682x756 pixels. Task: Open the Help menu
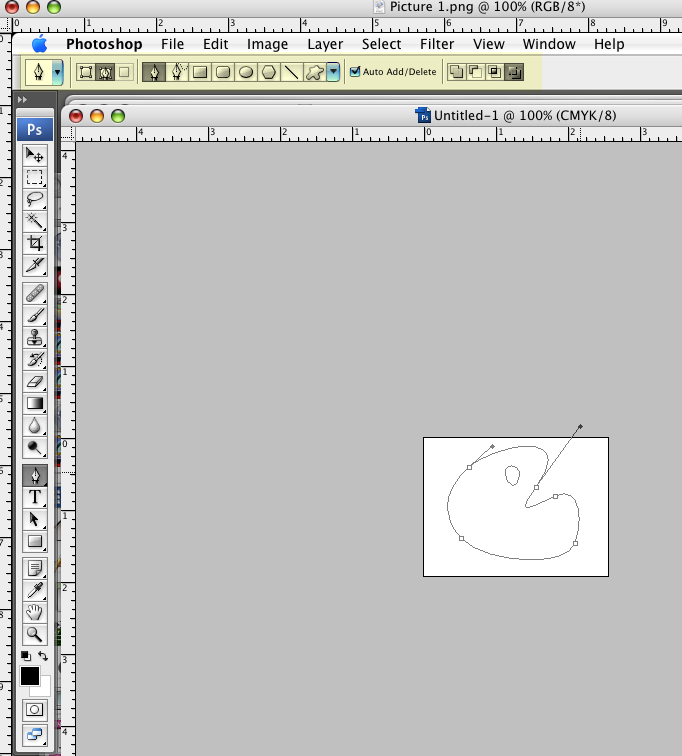click(609, 44)
